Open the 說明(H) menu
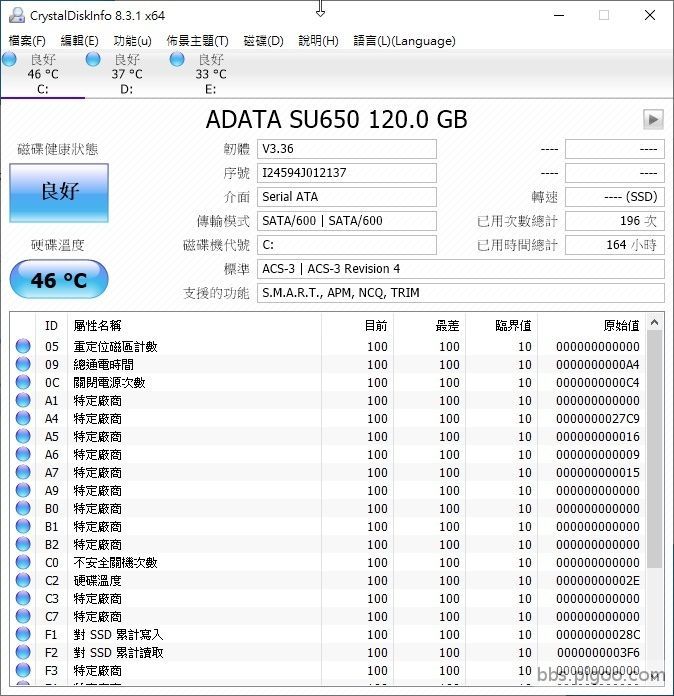This screenshot has height=696, width=674. [318, 41]
